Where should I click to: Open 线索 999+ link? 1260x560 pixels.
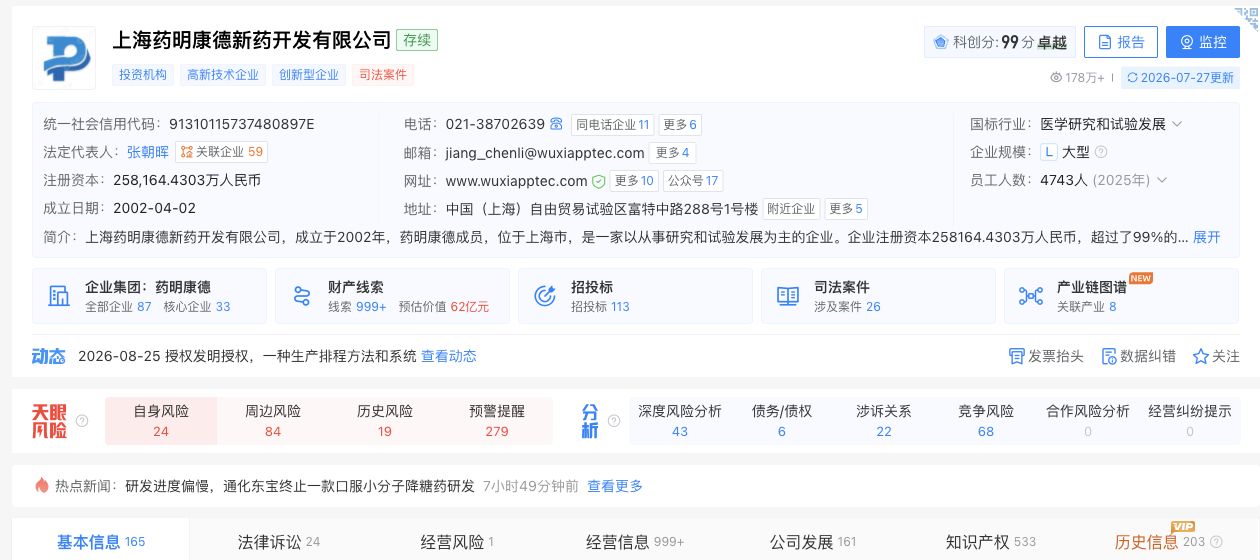click(357, 307)
